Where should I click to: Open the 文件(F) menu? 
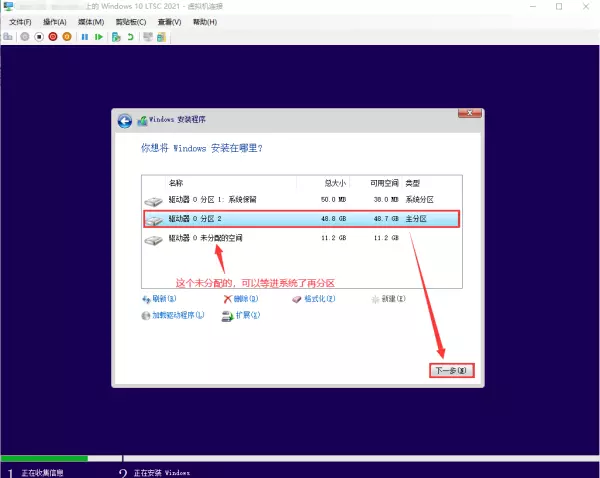(20, 22)
